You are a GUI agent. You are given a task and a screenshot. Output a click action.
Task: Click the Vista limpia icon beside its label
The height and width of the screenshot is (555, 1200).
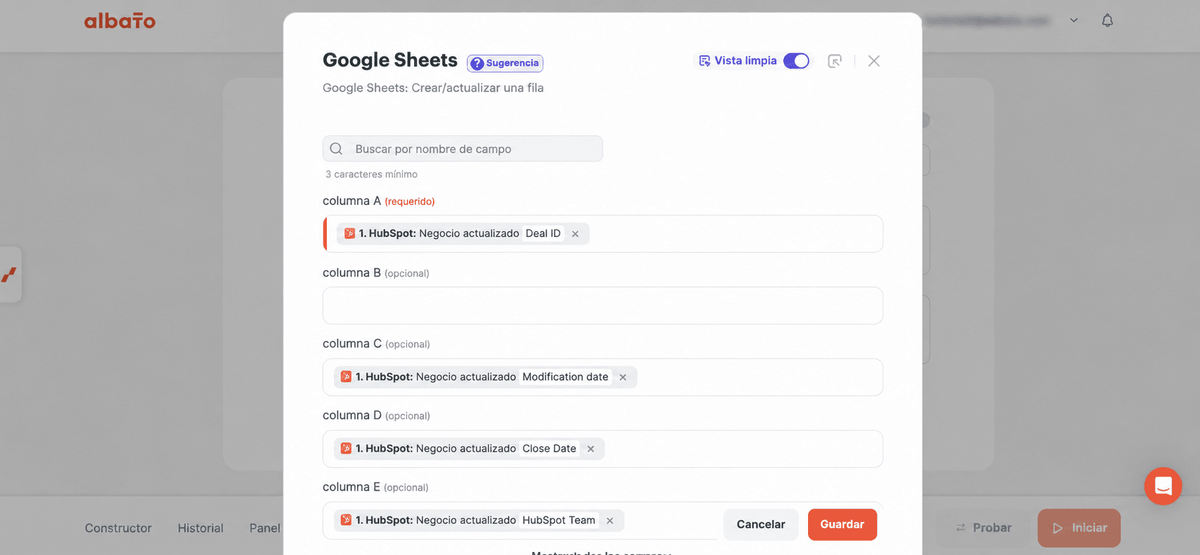pos(704,61)
